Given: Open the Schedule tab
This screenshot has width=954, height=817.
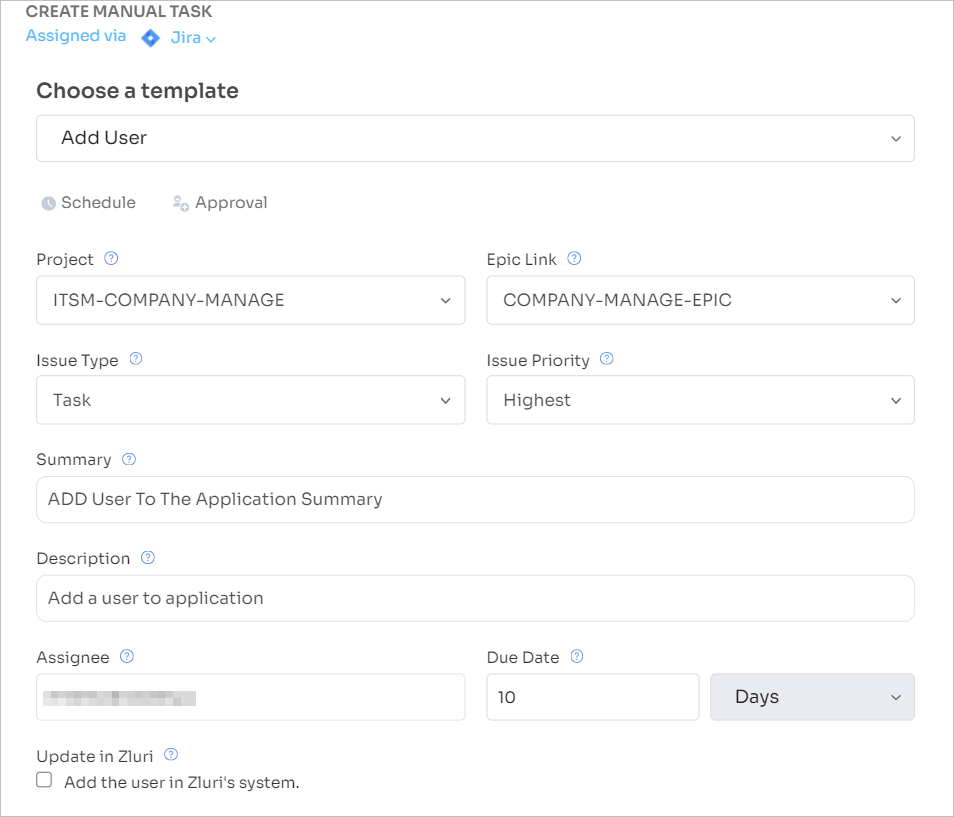Looking at the screenshot, I should click(89, 203).
